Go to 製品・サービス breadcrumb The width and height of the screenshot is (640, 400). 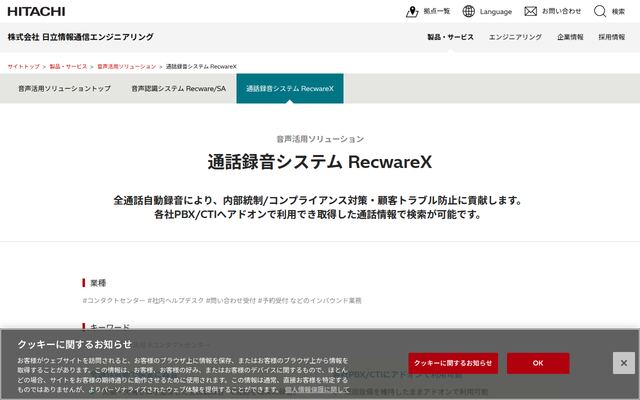(68, 66)
